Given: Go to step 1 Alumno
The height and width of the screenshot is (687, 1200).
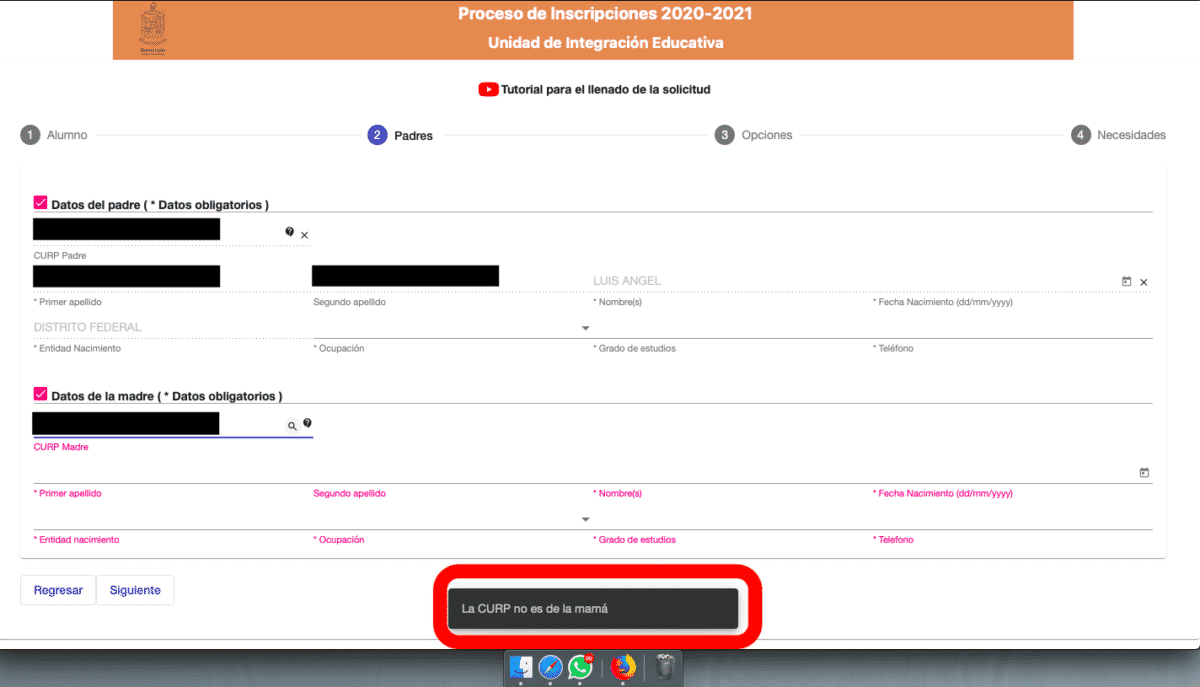Looking at the screenshot, I should (54, 135).
